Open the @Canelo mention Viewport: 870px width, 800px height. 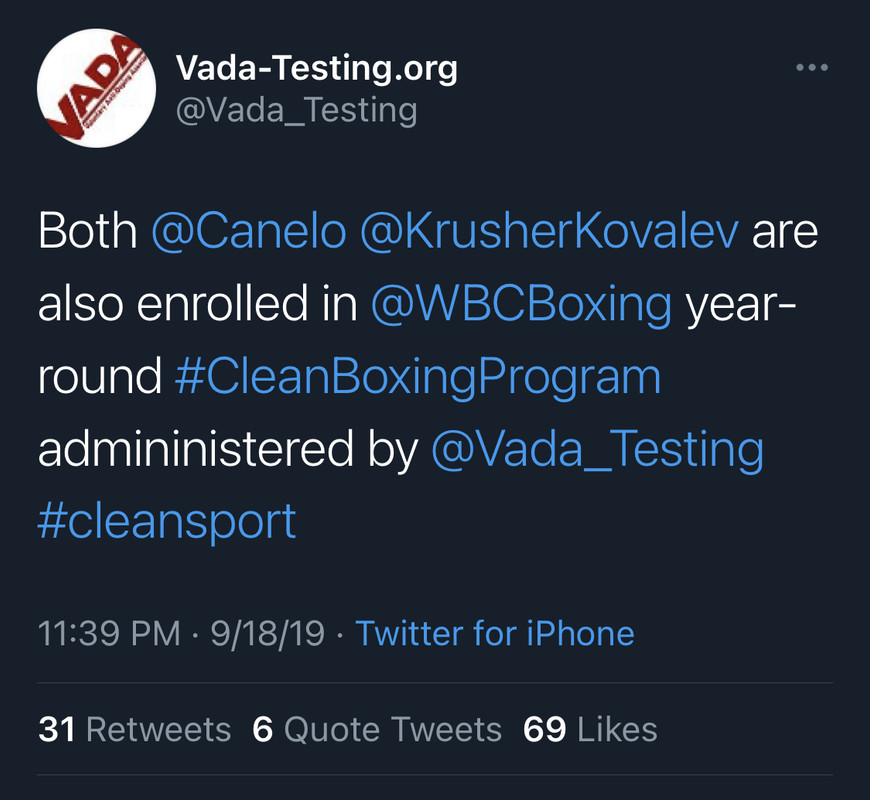click(x=248, y=232)
